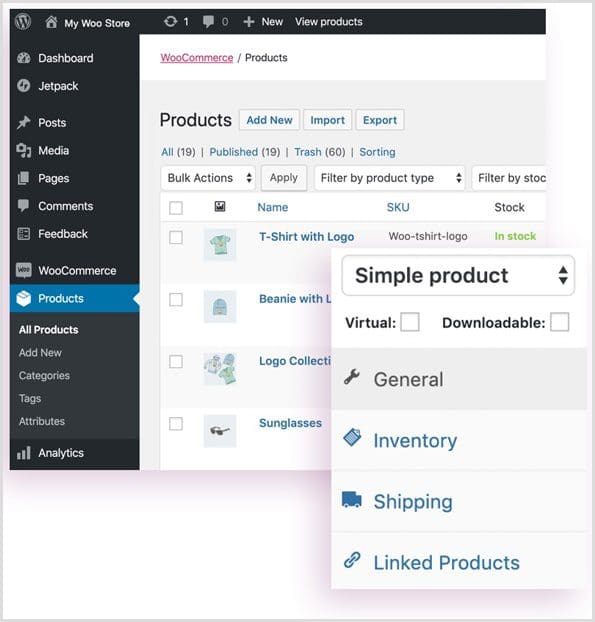Click the Posts pushpin icon
Viewport: 595px width, 622px height.
coord(24,123)
